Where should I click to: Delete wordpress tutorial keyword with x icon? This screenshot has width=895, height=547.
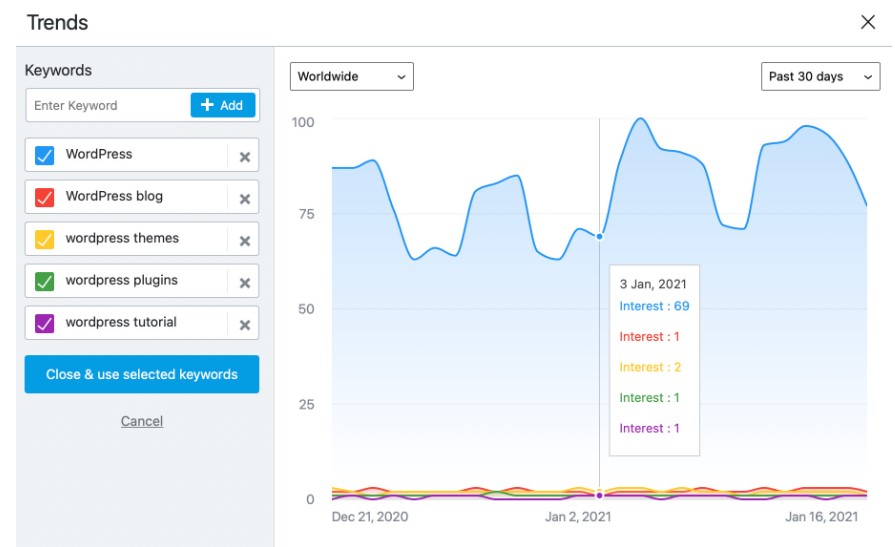(245, 325)
